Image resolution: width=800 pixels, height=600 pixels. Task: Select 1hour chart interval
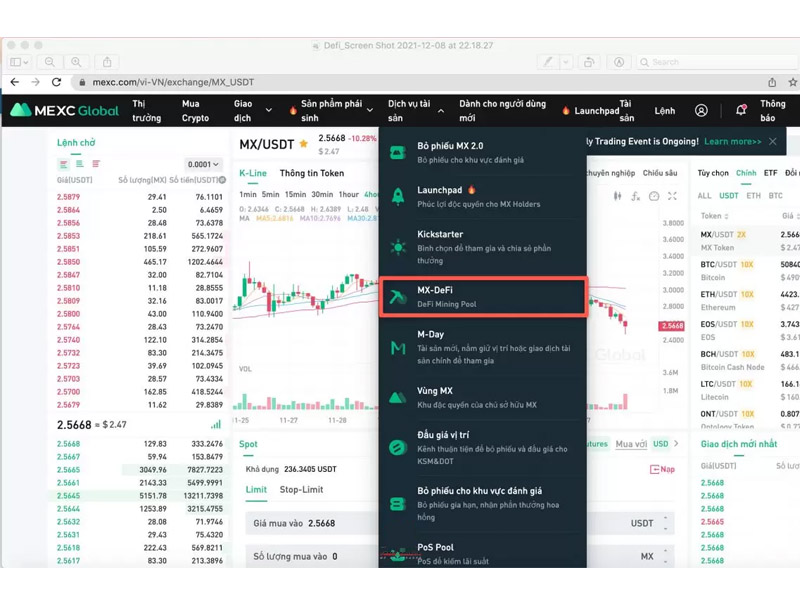pos(348,194)
